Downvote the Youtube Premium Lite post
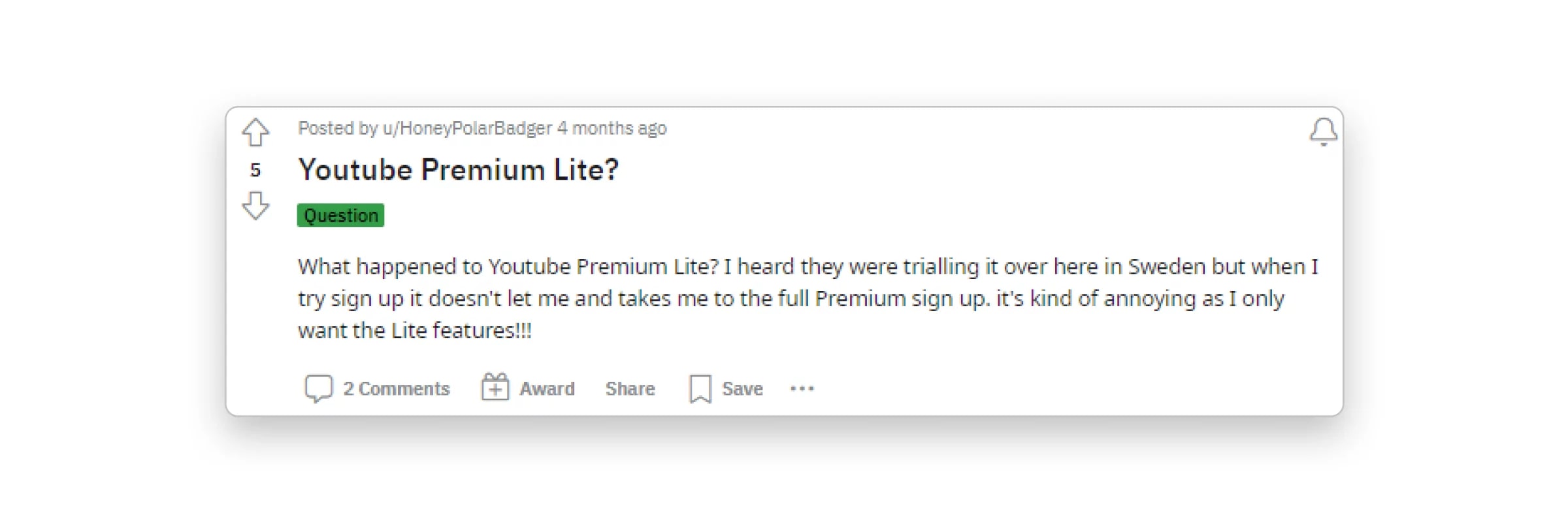This screenshot has width=1568, height=523. [255, 205]
